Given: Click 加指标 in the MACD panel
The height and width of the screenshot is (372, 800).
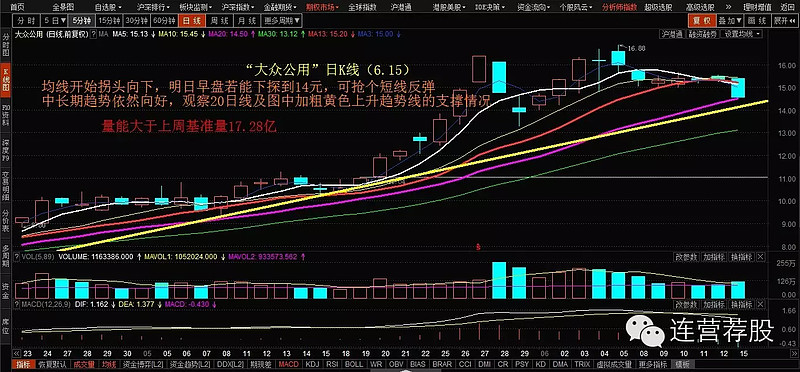Looking at the screenshot, I should pos(714,304).
